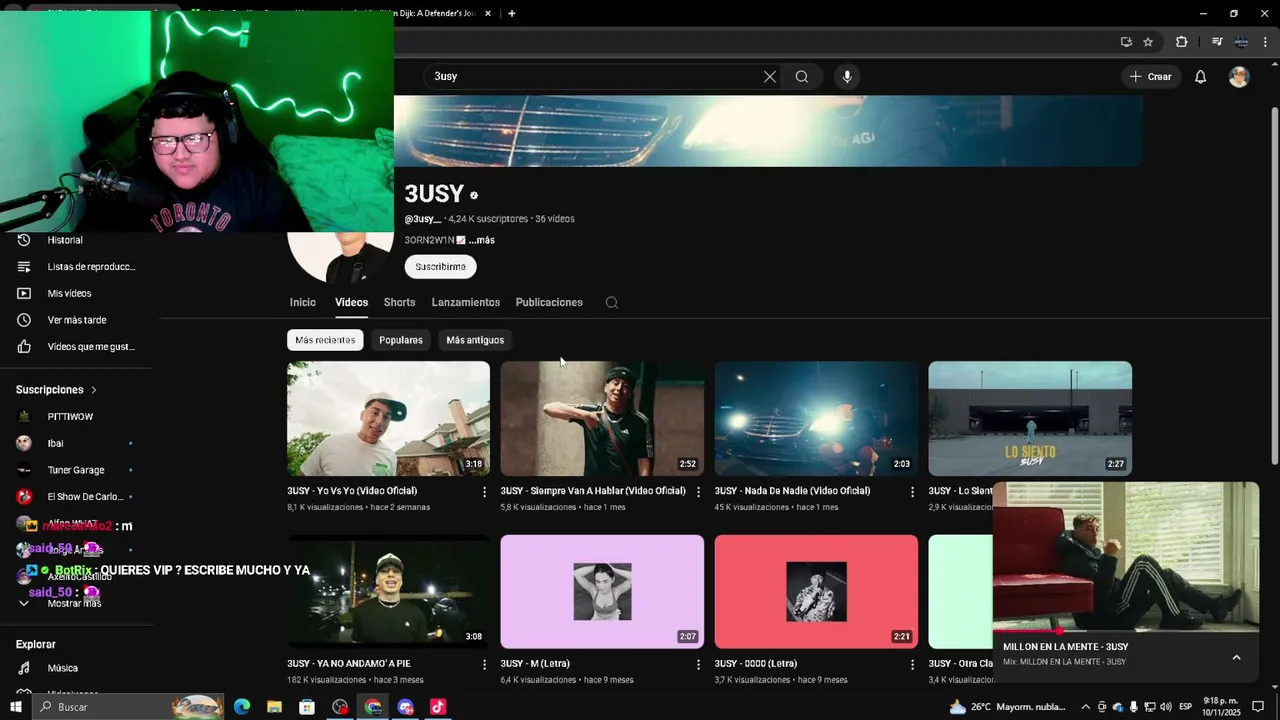Screen dimensions: 1280x720
Task: Play Yo Vs Yo video thumbnail
Action: (388, 418)
